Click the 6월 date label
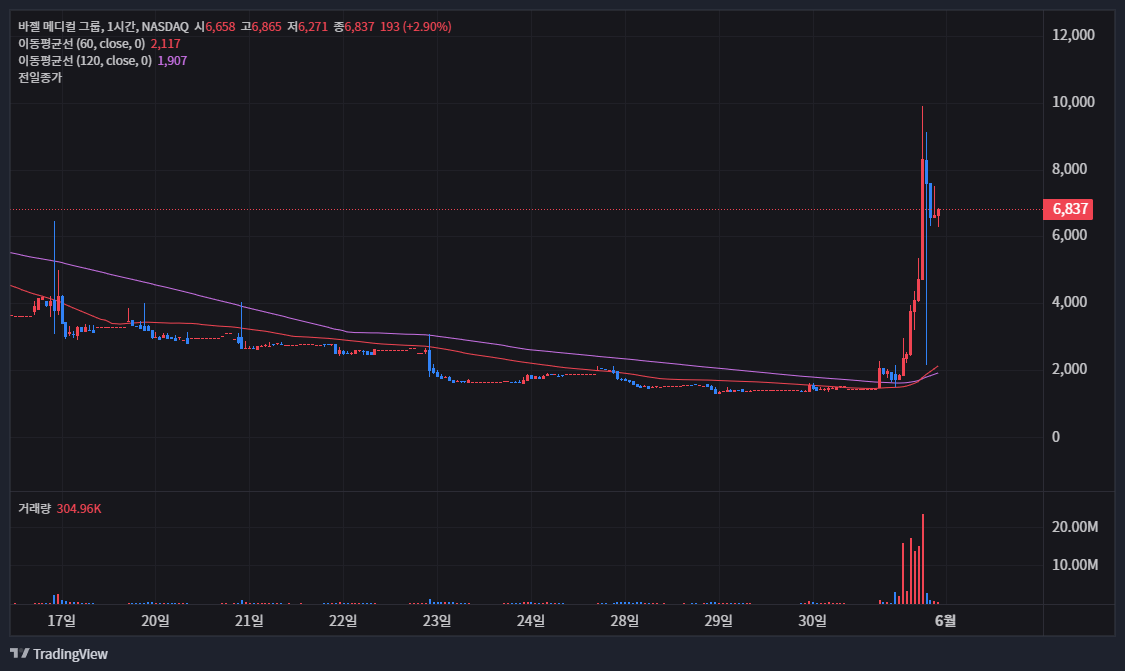The image size is (1125, 671). tap(946, 621)
